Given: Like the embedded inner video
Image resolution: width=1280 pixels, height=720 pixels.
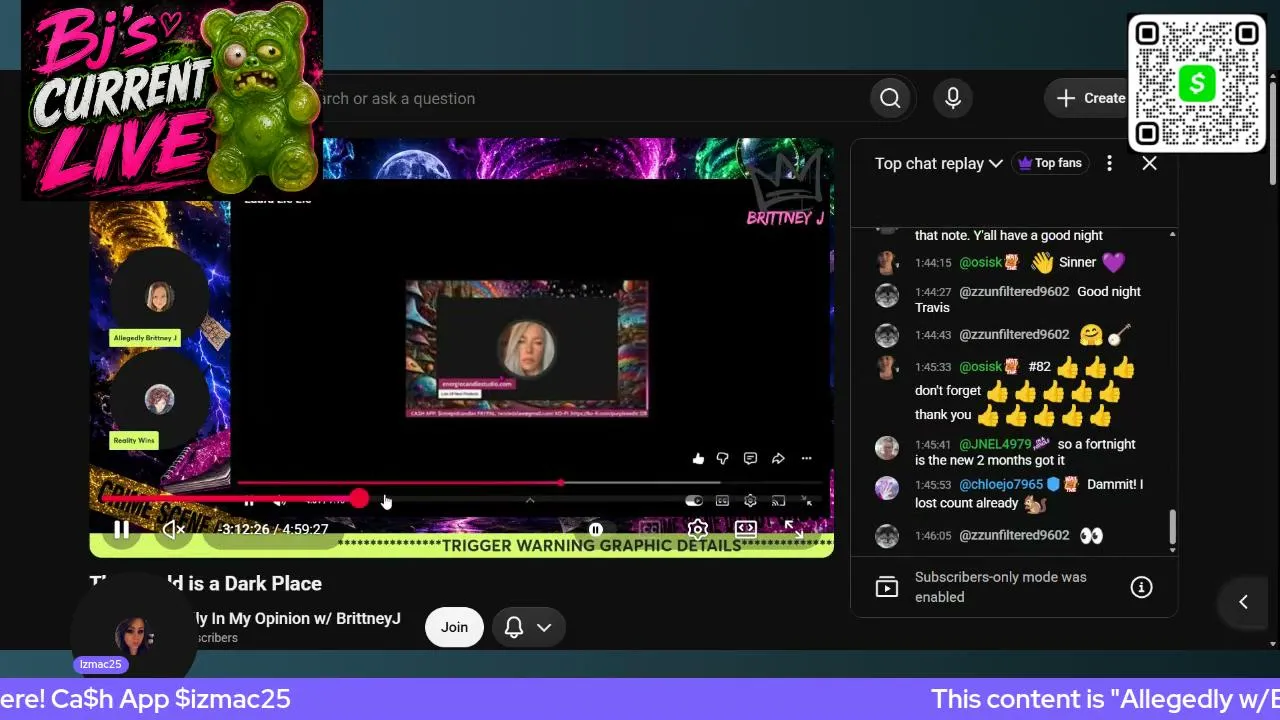Looking at the screenshot, I should coord(698,458).
